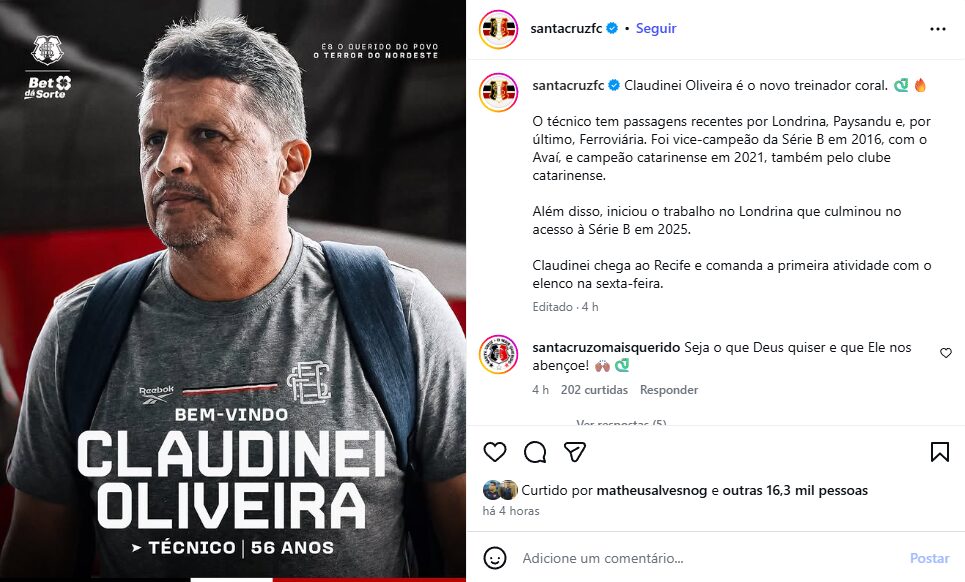Save post with bookmark icon
Image resolution: width=965 pixels, height=582 pixels.
(x=940, y=452)
